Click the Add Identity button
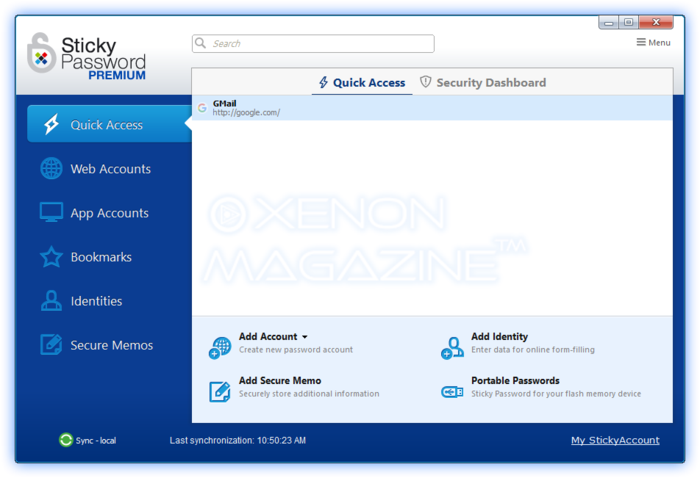700x478 pixels. (x=518, y=343)
